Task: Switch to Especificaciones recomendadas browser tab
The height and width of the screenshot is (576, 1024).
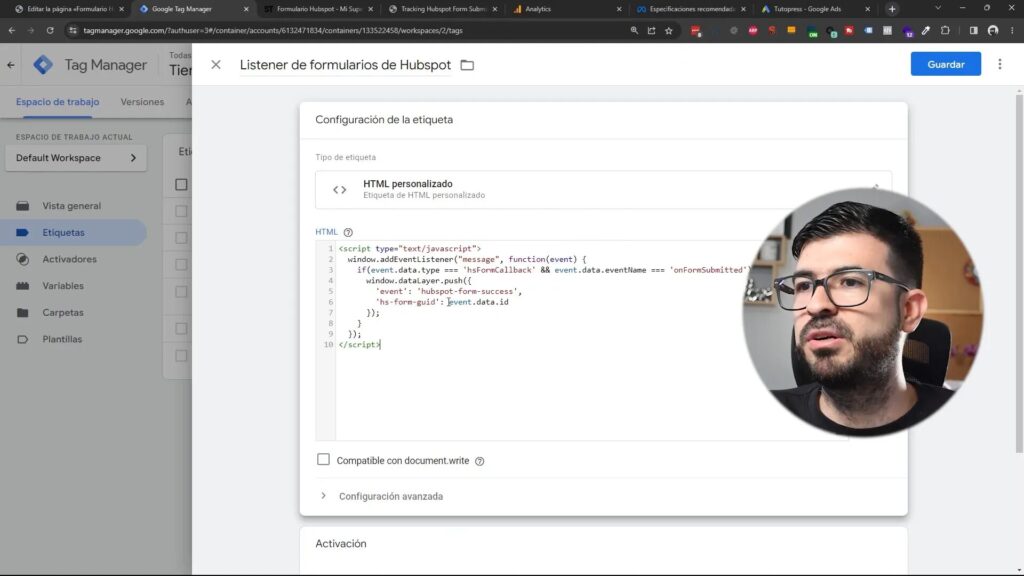Action: coord(690,9)
